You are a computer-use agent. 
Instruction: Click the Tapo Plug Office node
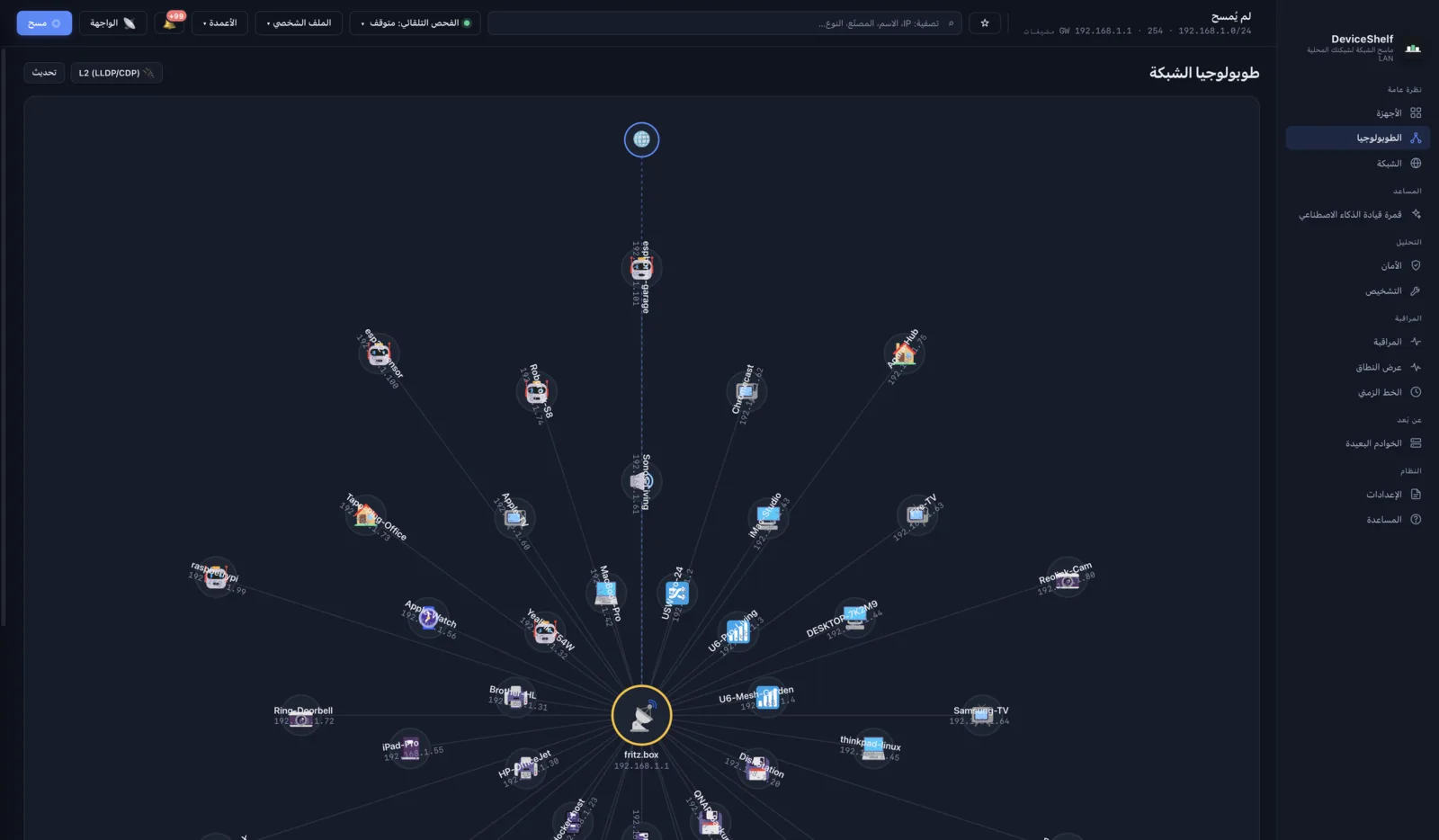(x=366, y=515)
